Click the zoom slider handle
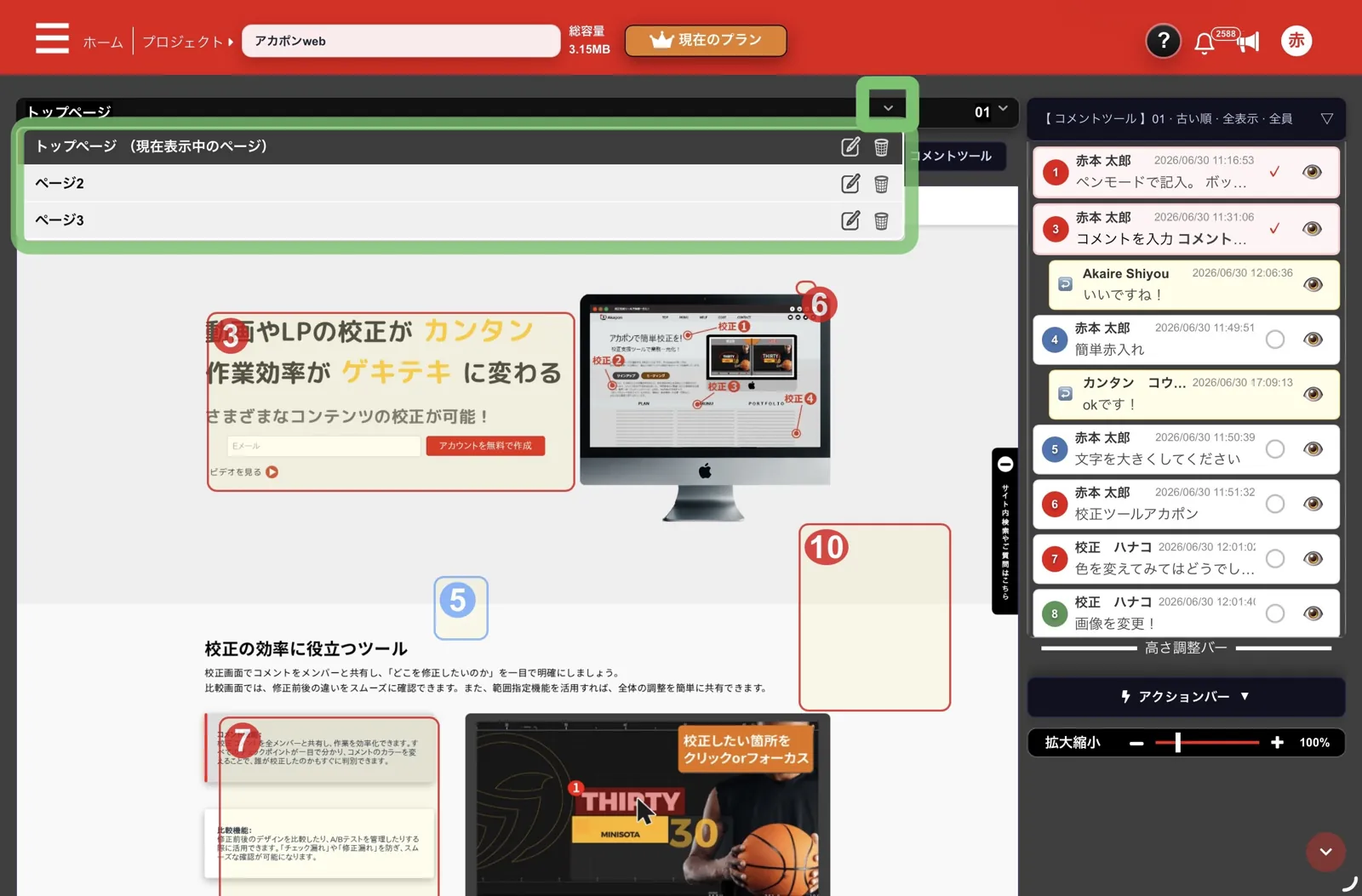Image resolution: width=1362 pixels, height=896 pixels. [1178, 743]
